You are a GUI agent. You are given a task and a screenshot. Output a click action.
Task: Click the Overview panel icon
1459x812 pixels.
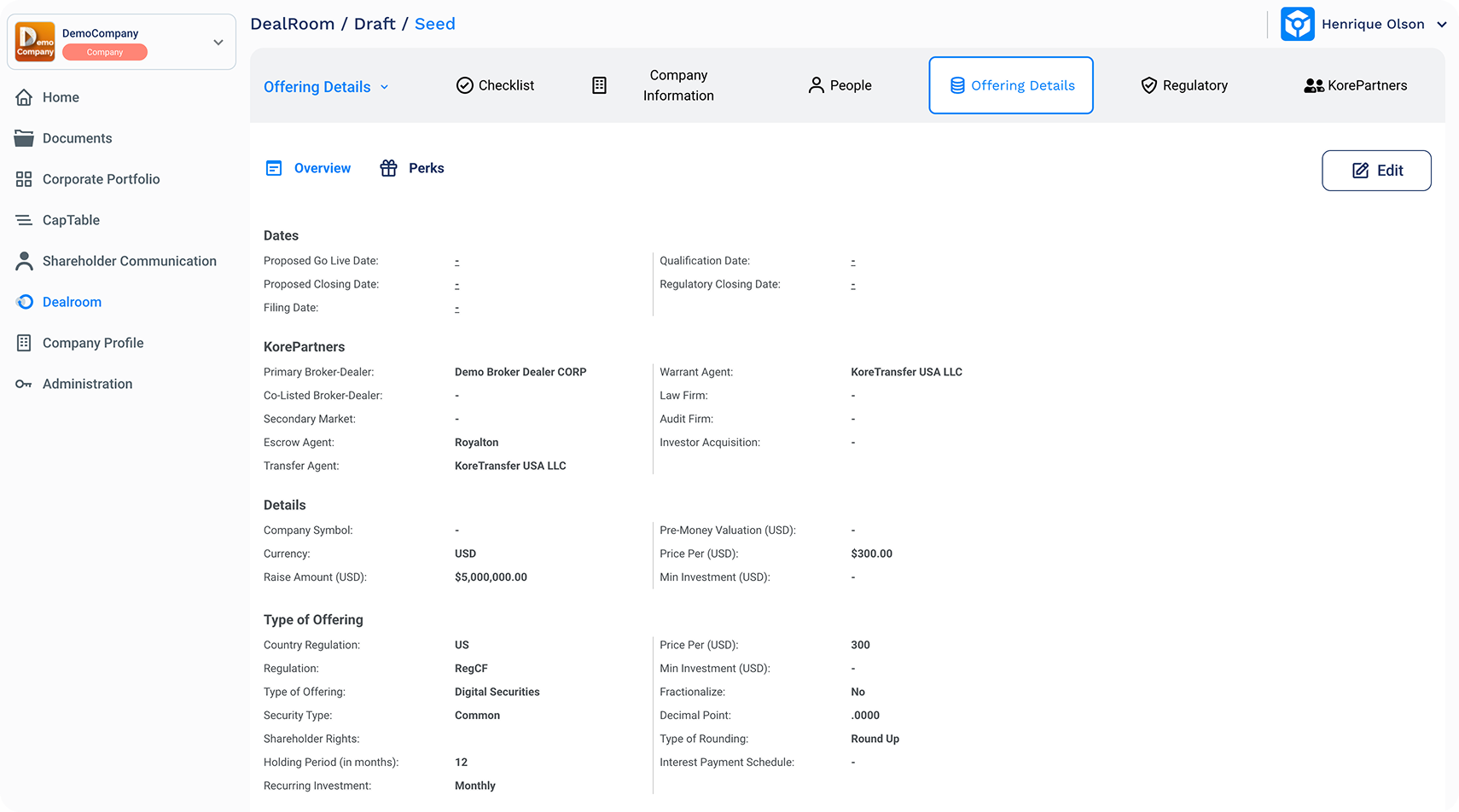coord(274,168)
